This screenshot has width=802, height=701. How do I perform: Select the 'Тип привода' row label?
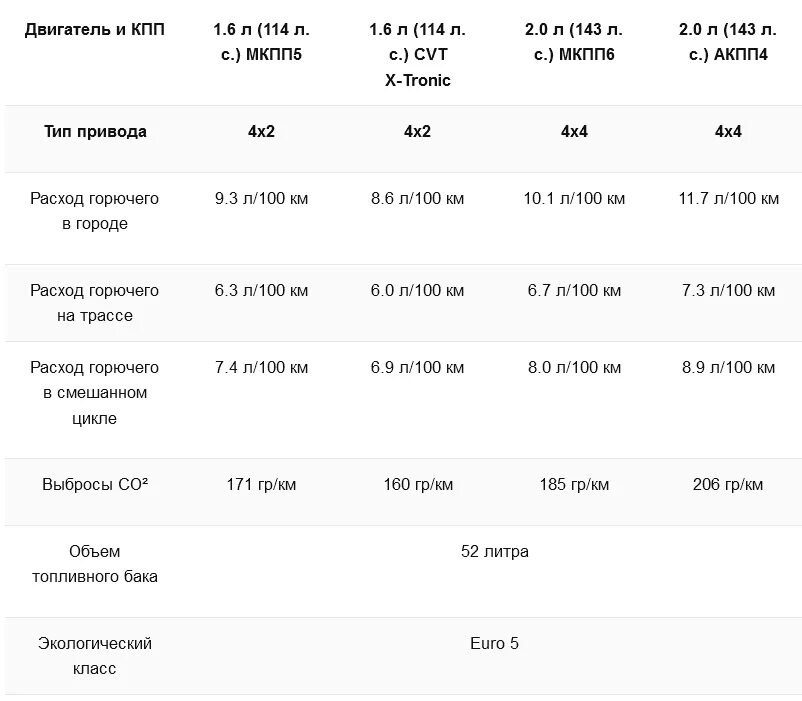point(94,132)
